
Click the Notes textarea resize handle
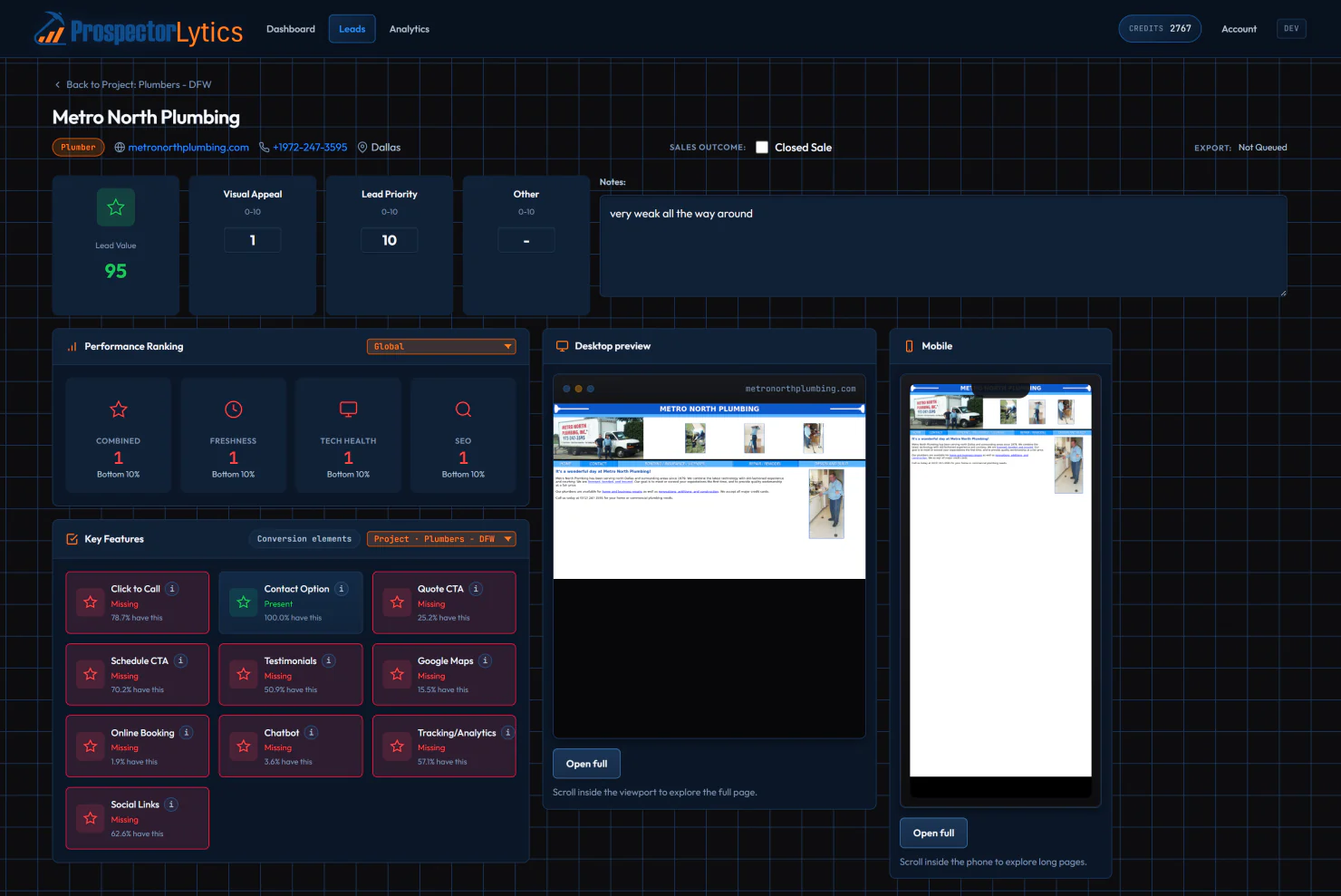click(1282, 293)
